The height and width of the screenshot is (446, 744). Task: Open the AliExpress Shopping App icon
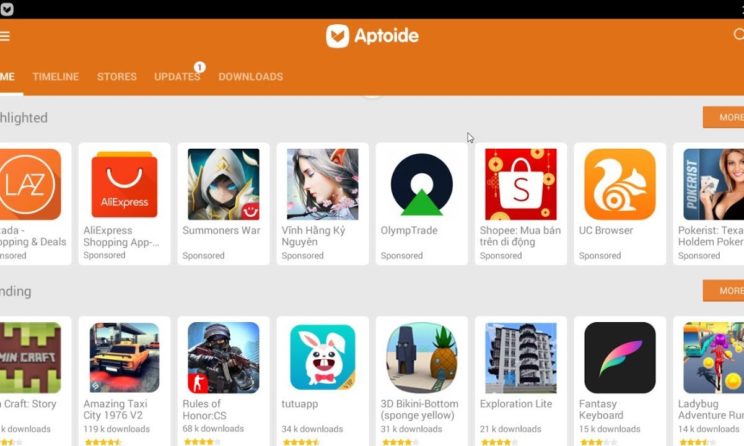coord(124,184)
